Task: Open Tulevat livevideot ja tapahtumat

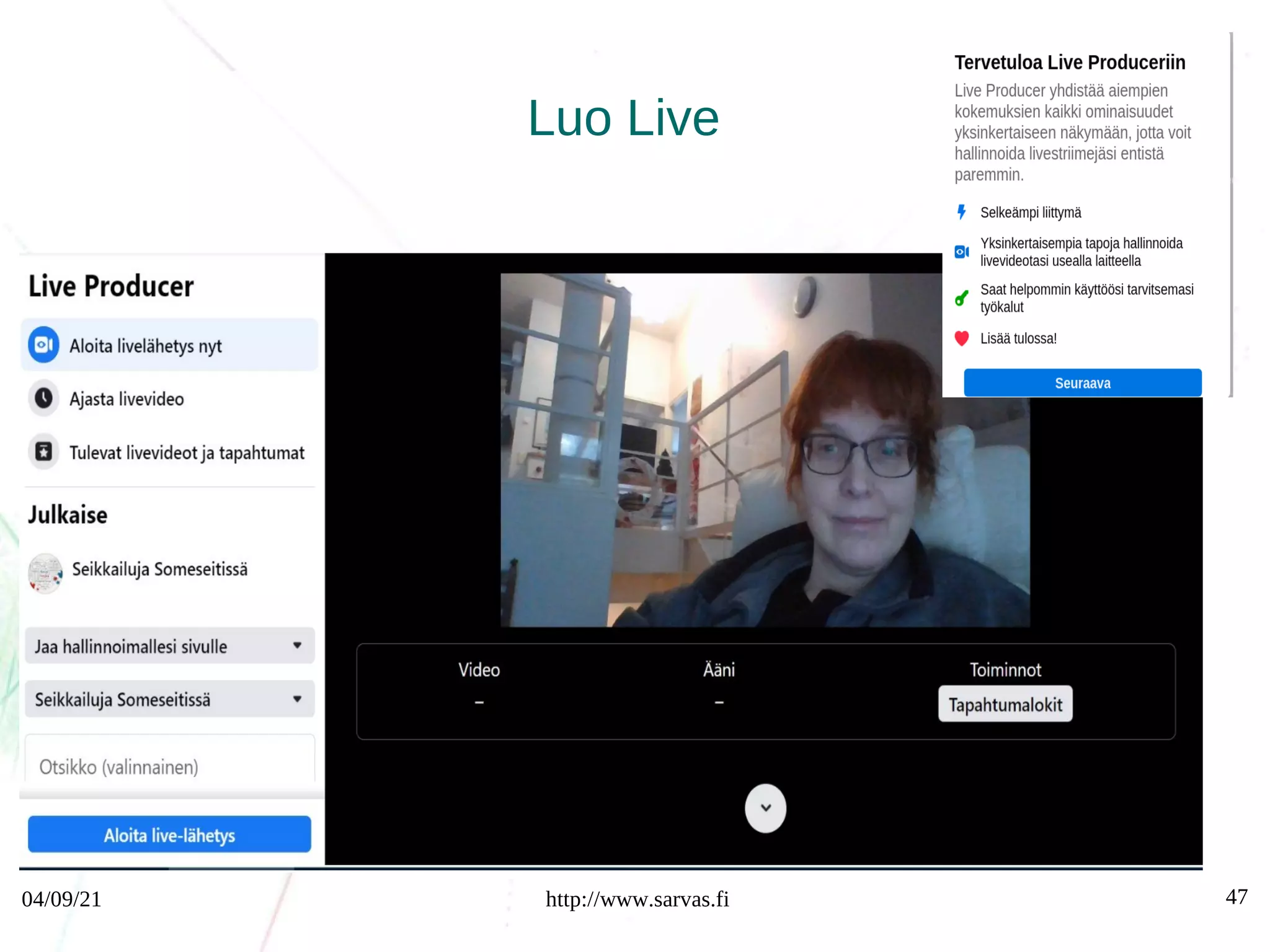Action: point(169,452)
